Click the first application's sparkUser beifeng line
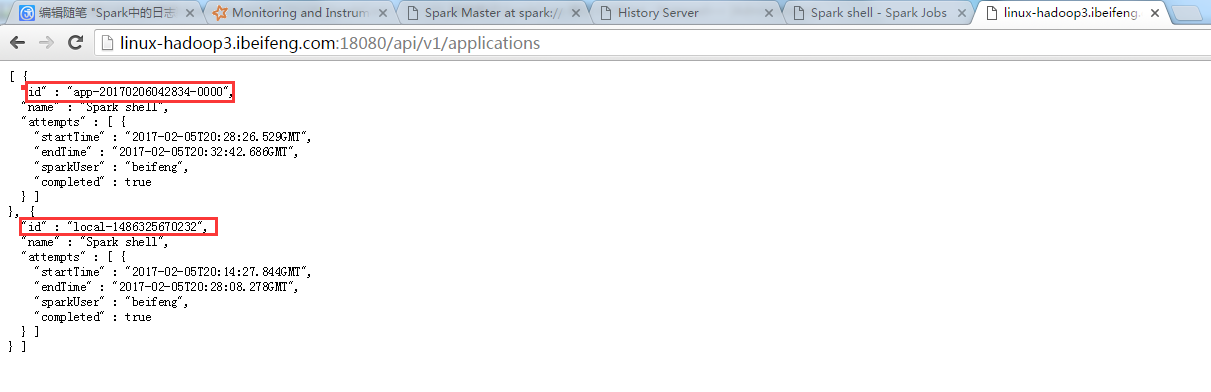Screen dimensions: 1211x392 tap(111, 166)
